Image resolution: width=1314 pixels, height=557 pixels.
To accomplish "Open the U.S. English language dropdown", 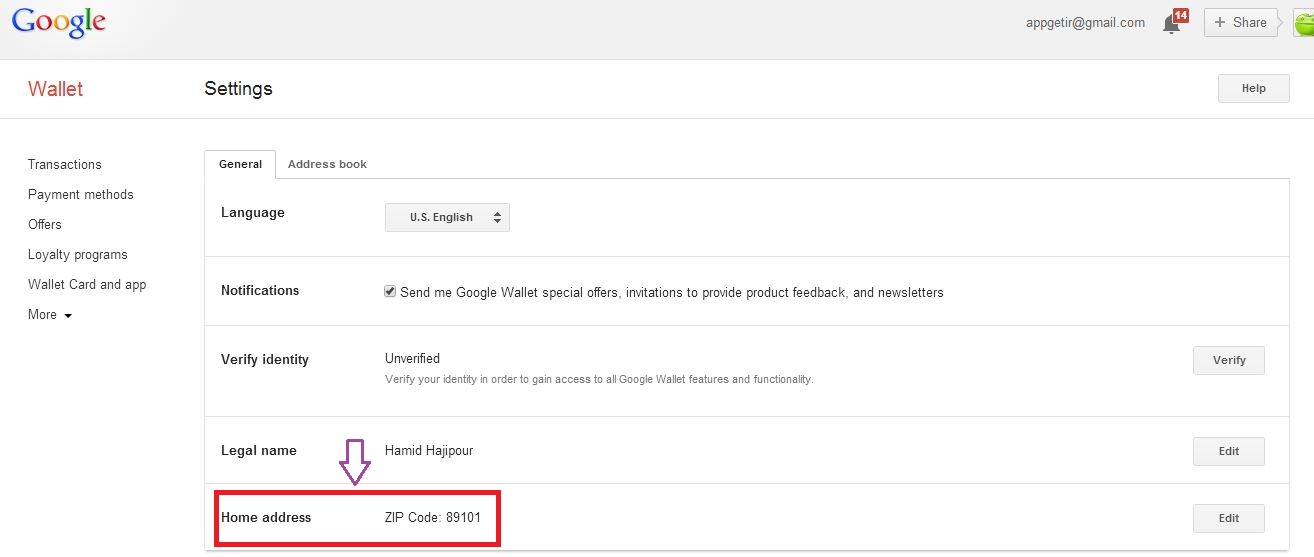I will 447,218.
